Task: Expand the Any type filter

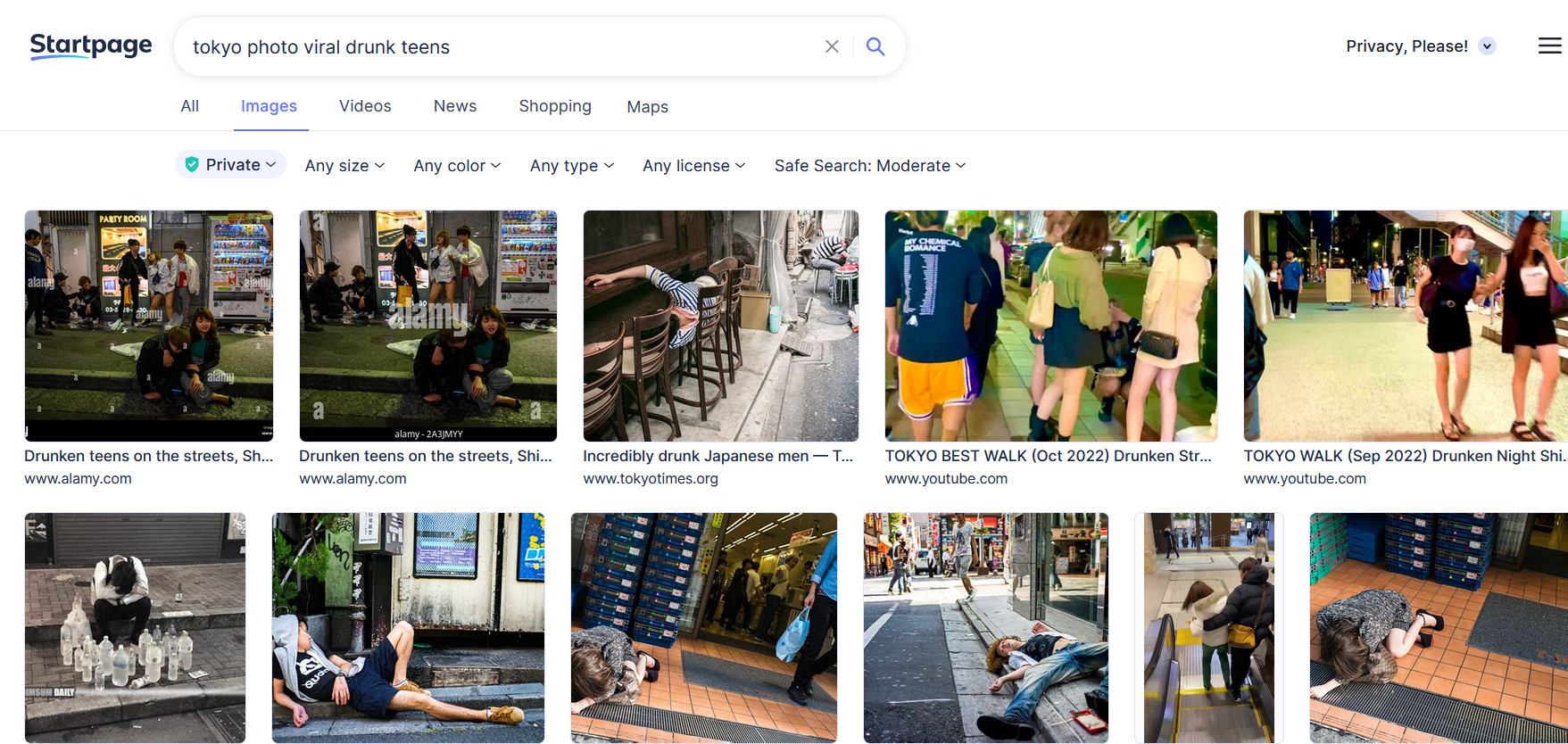Action: pyautogui.click(x=571, y=166)
